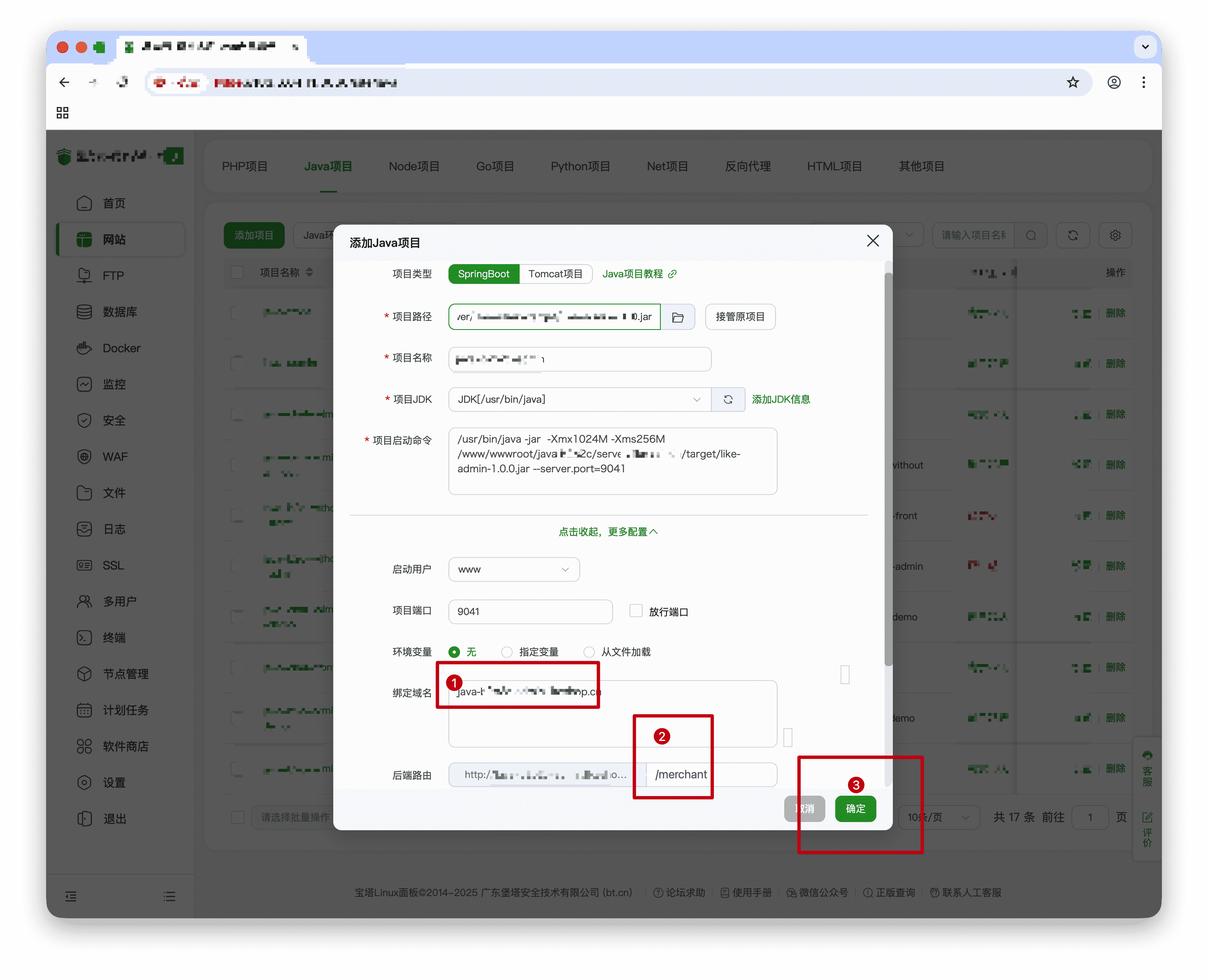Open the 终端 terminal sidebar icon
Viewport: 1208px width, 980px height.
84,638
